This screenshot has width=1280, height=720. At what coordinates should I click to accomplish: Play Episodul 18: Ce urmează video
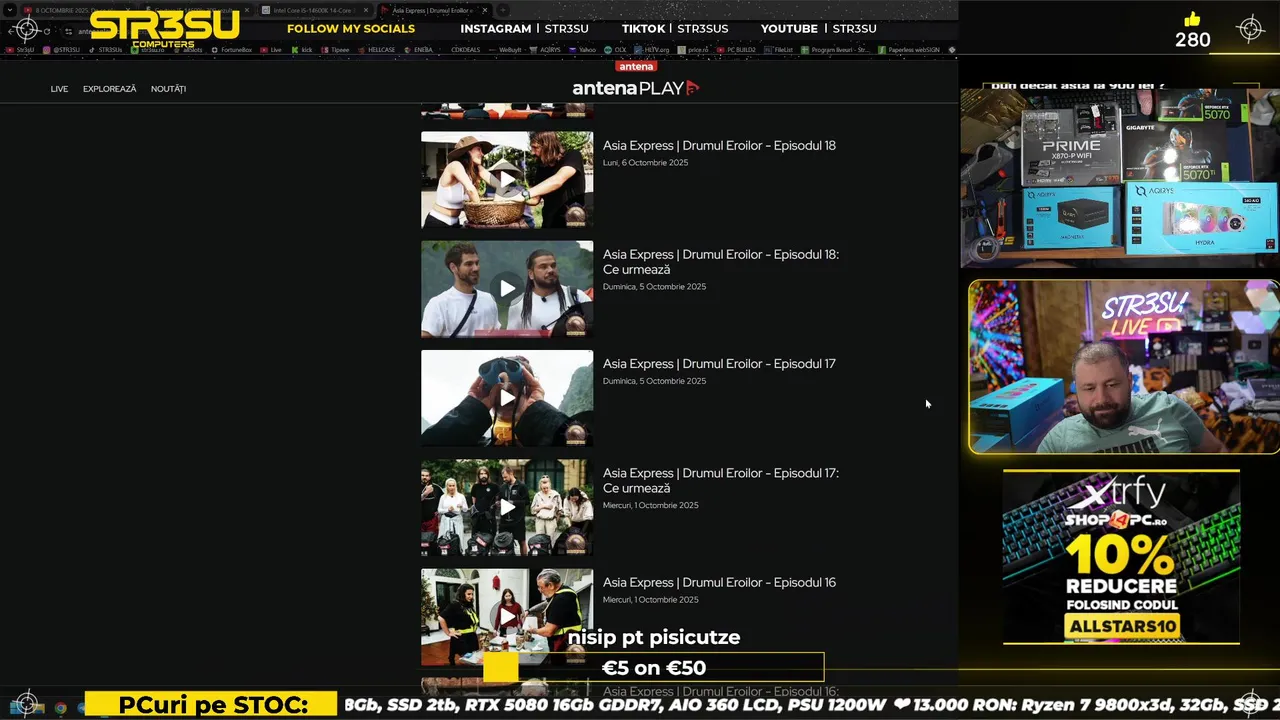pyautogui.click(x=507, y=289)
